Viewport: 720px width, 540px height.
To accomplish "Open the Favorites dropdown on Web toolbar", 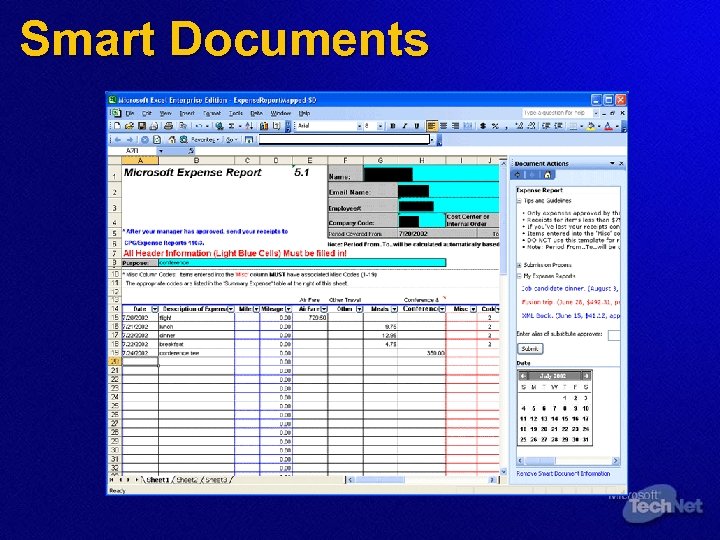I will [x=205, y=140].
